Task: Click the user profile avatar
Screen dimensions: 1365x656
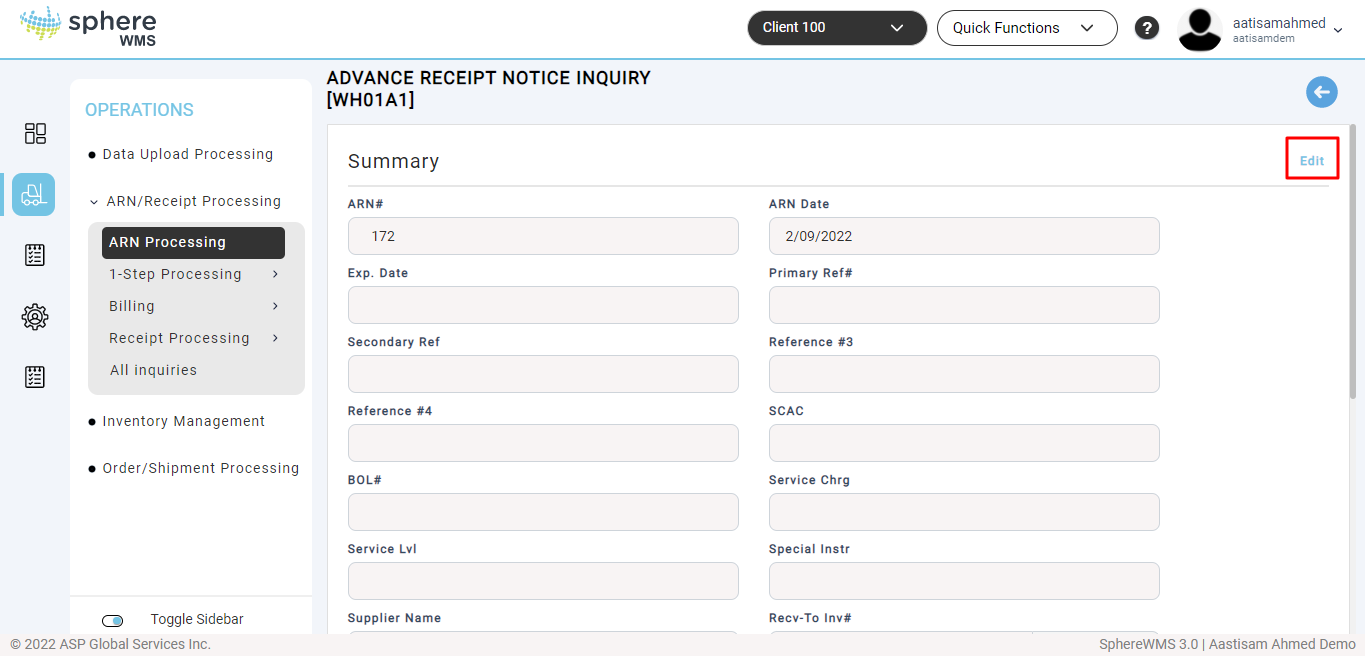Action: click(1200, 29)
